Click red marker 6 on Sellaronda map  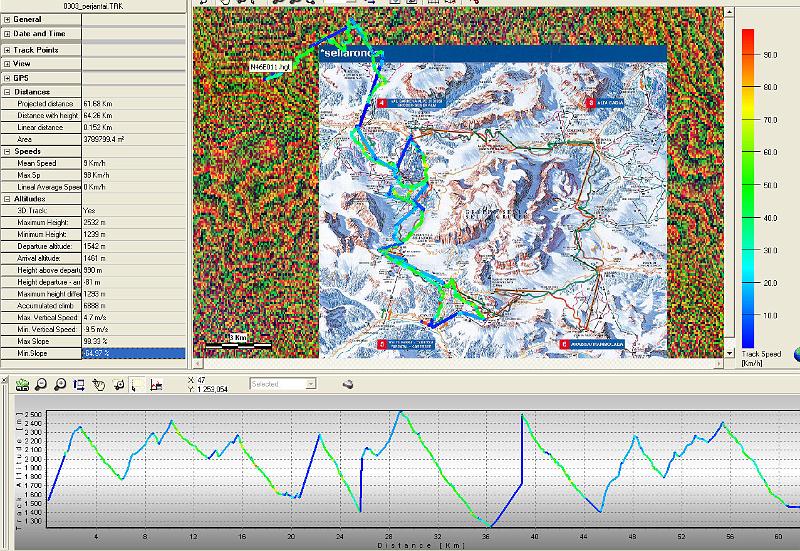click(564, 345)
